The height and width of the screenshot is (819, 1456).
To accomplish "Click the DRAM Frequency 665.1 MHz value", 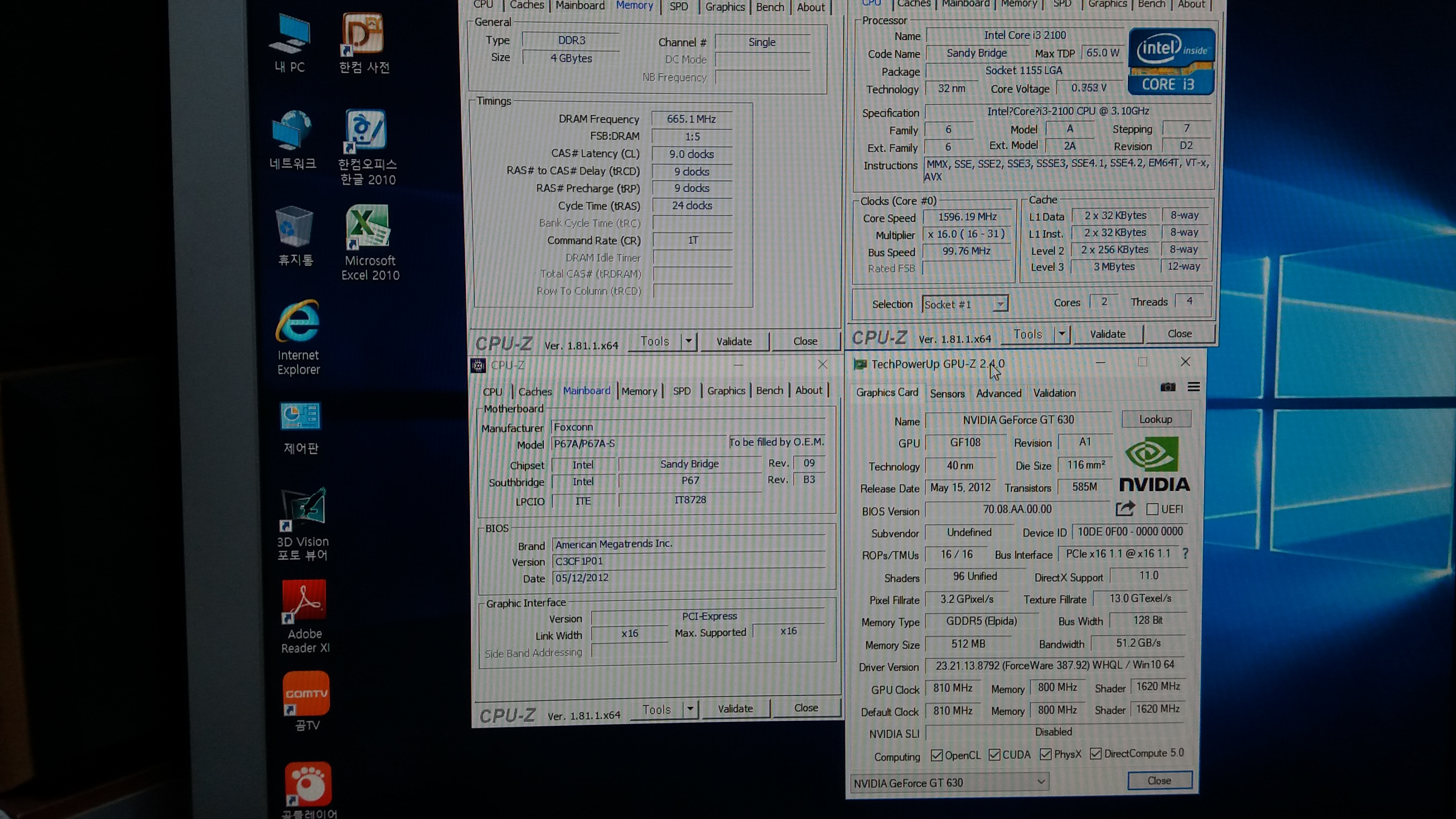I will coord(691,119).
